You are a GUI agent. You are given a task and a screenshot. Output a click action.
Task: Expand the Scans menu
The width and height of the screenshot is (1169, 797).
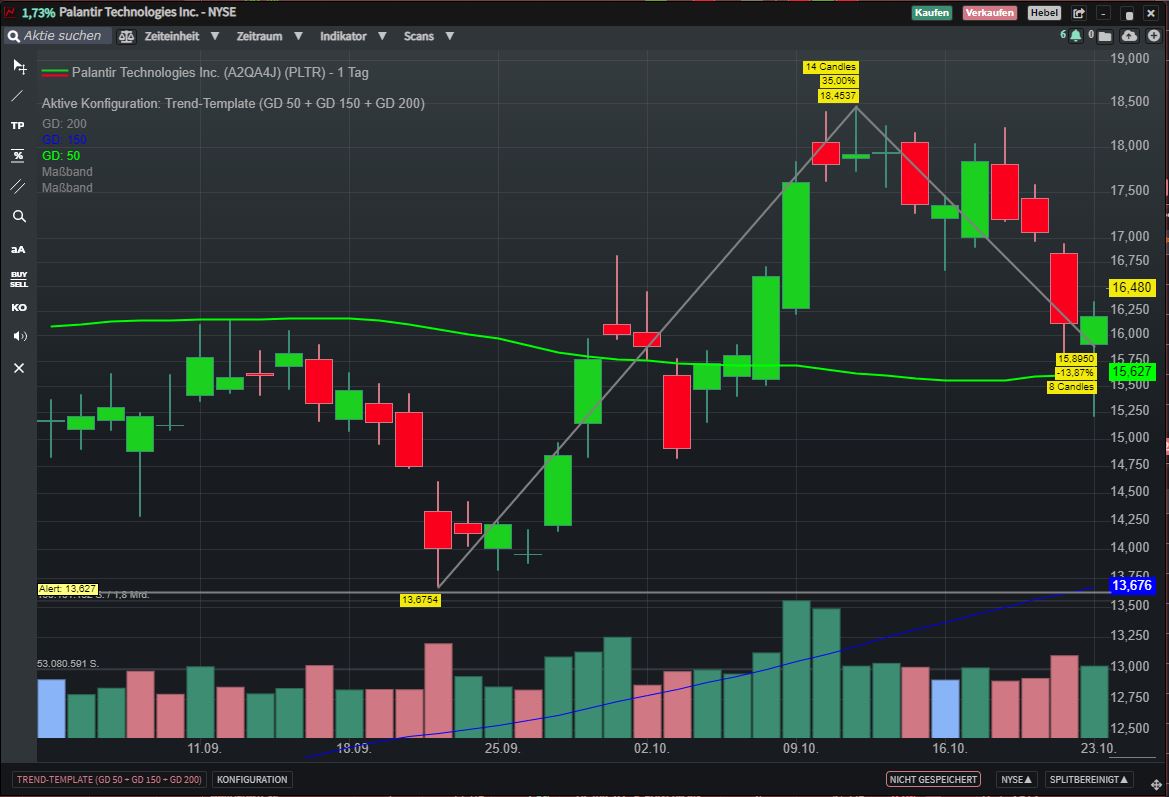tap(429, 36)
